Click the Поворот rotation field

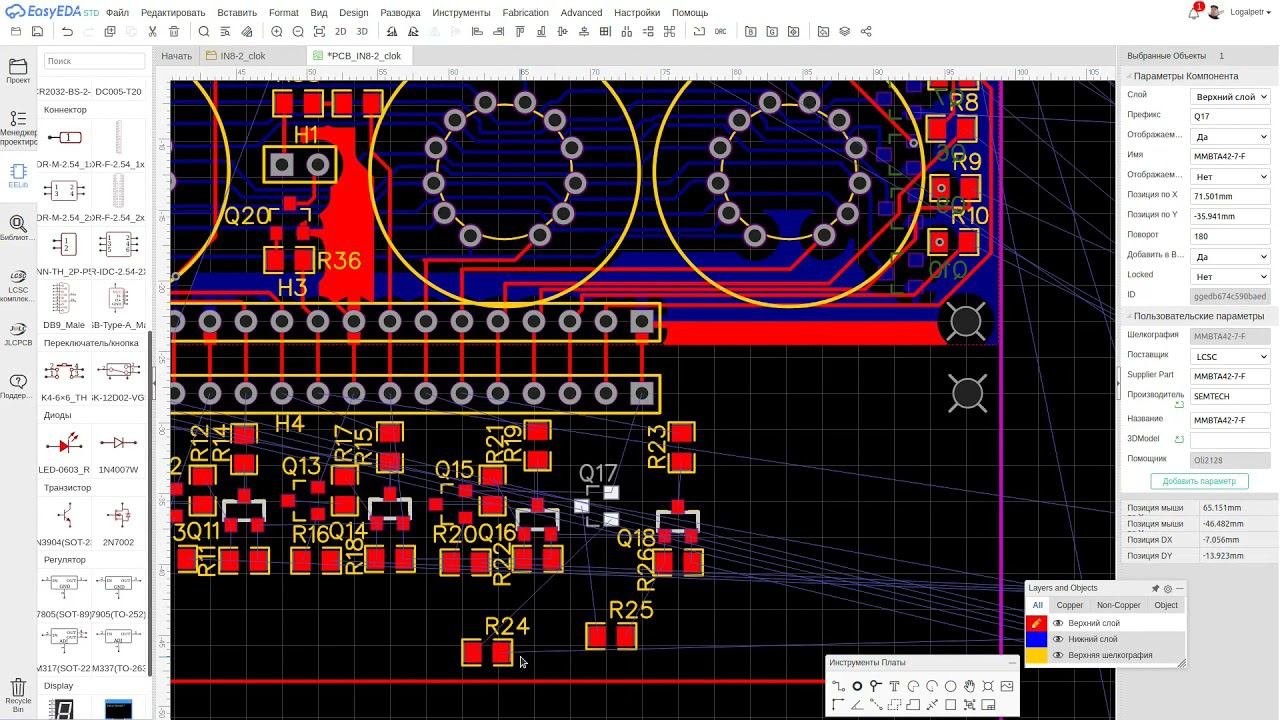click(x=1230, y=237)
